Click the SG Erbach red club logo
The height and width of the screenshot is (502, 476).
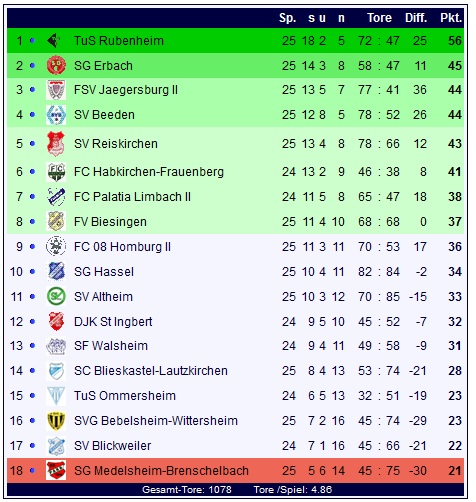pyautogui.click(x=56, y=65)
